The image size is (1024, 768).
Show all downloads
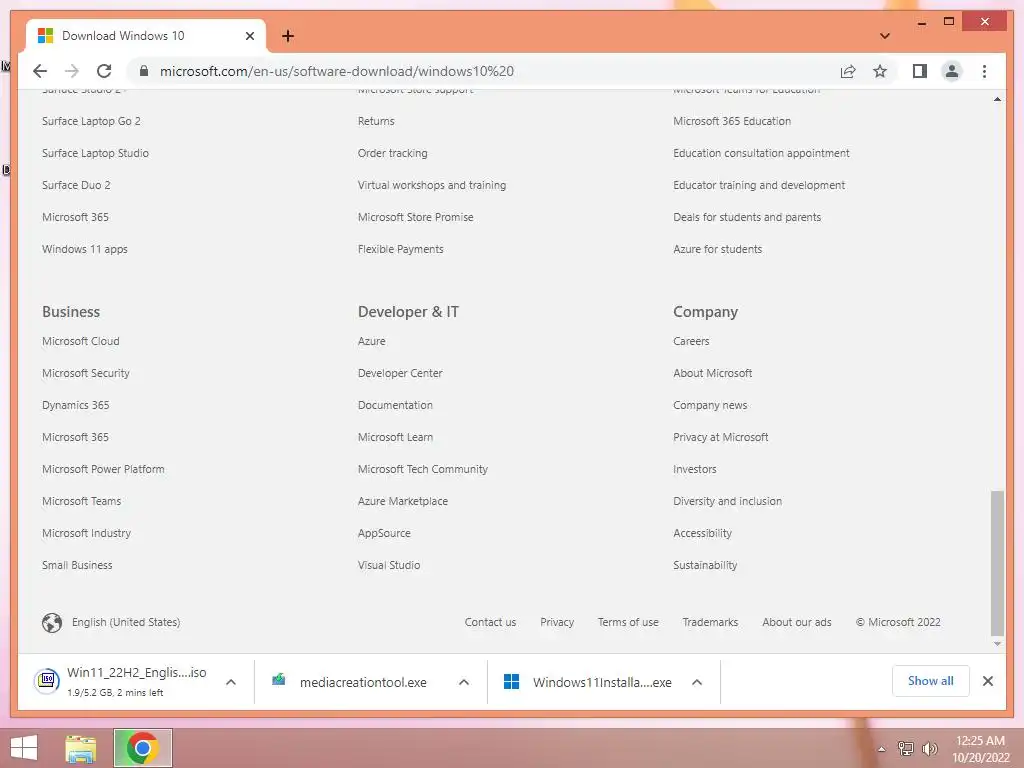[x=930, y=681]
